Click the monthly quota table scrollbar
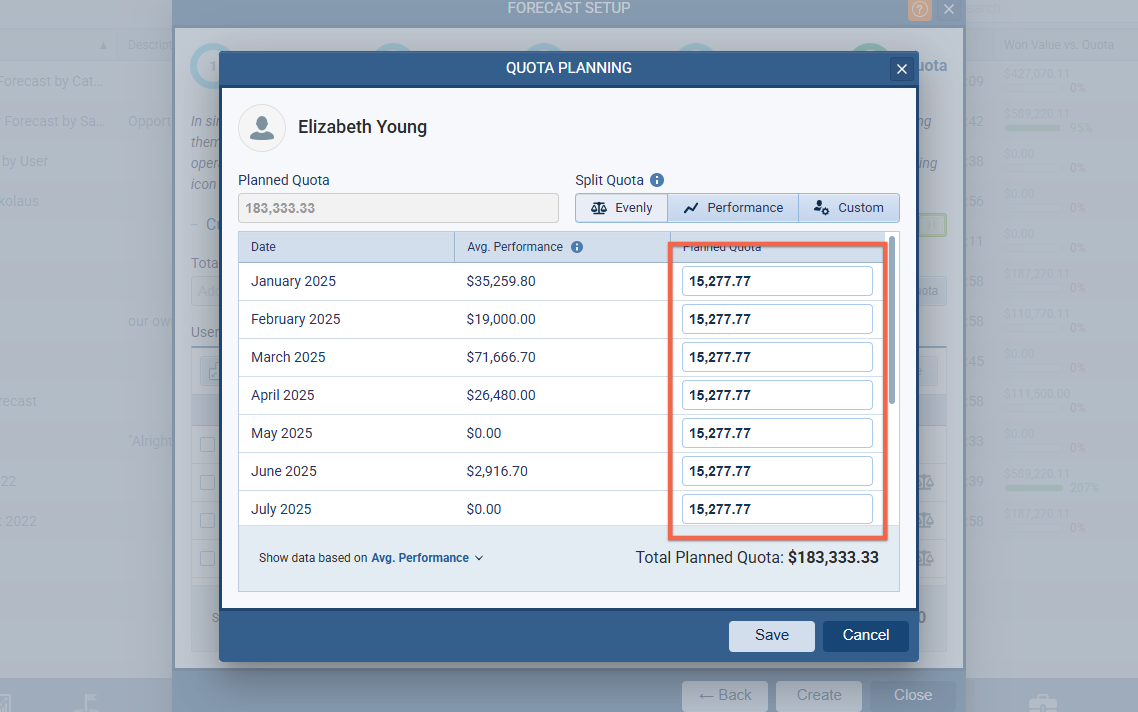 (892, 320)
